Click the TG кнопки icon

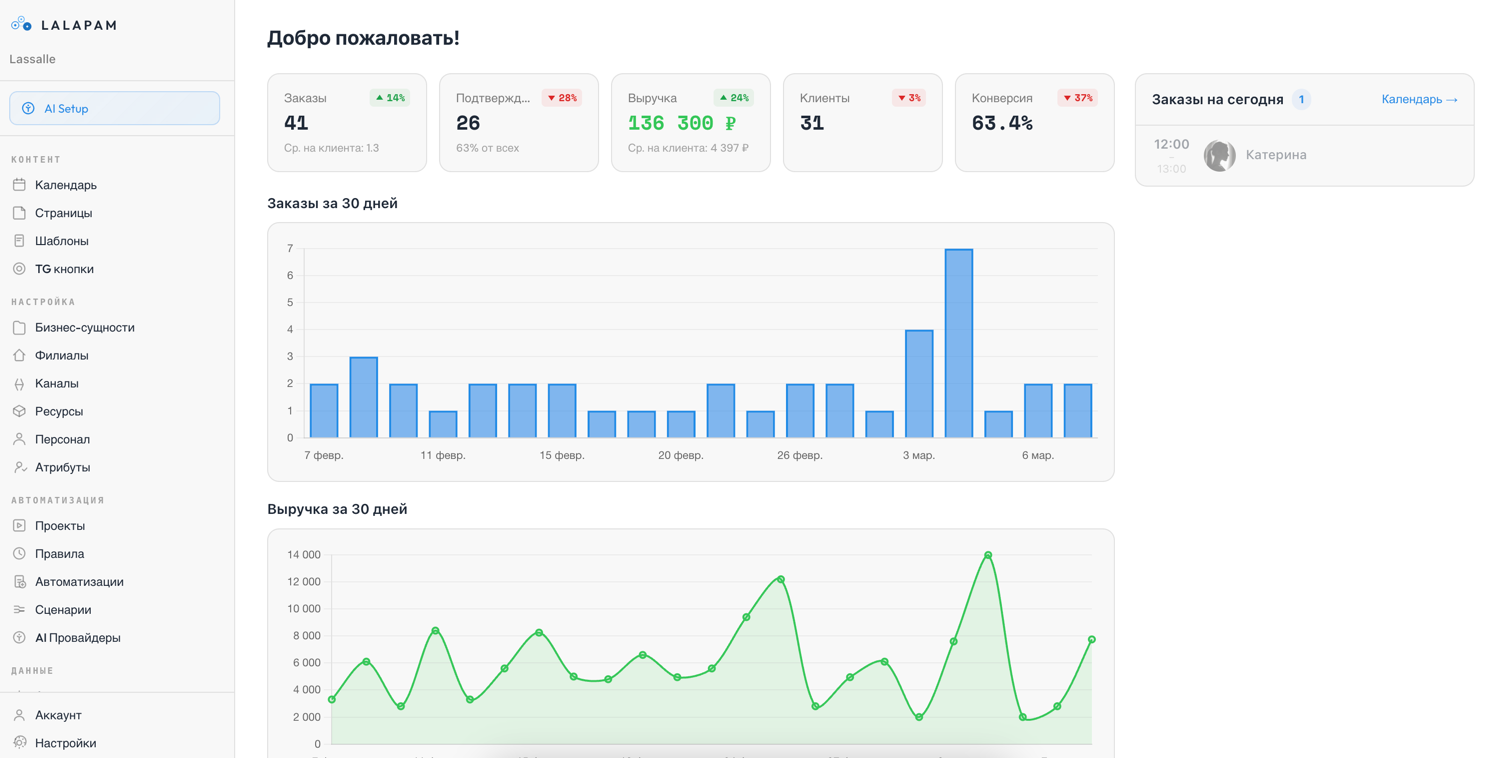click(19, 269)
